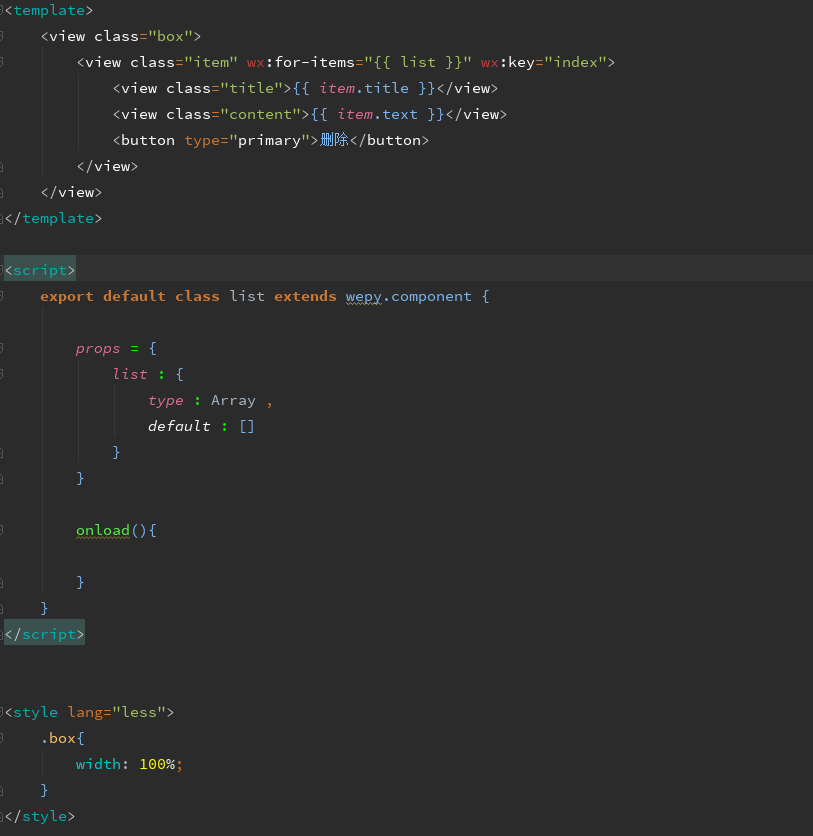Click the underlined onload method name

103,530
